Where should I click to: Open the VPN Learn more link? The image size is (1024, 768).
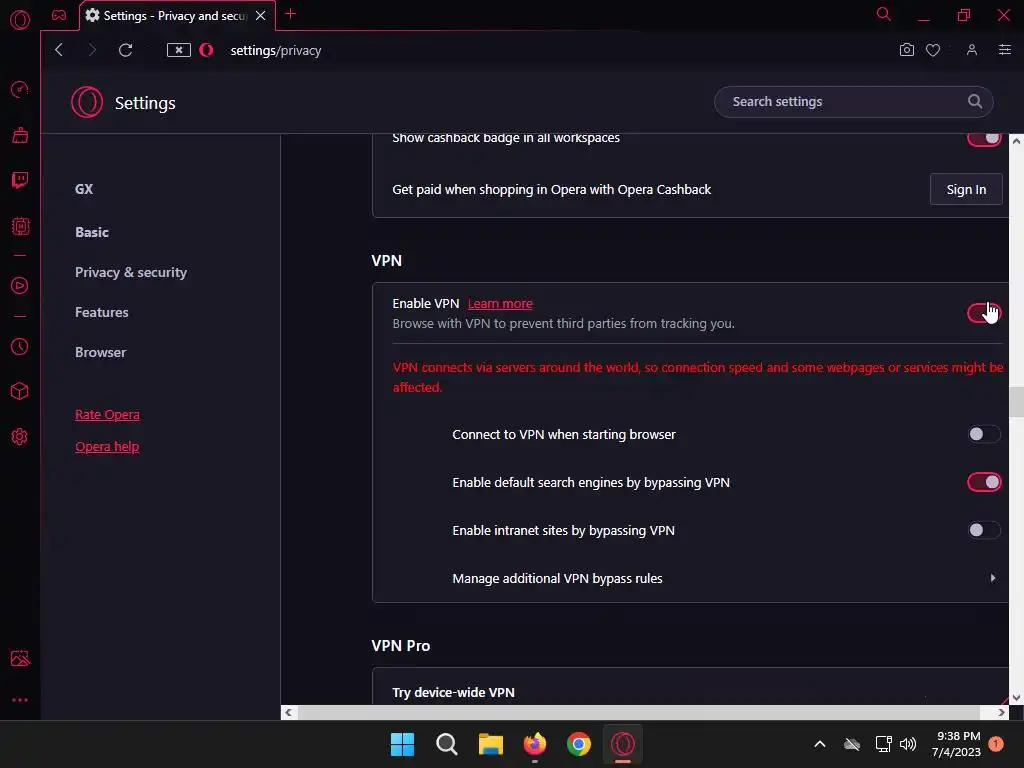pyautogui.click(x=500, y=304)
